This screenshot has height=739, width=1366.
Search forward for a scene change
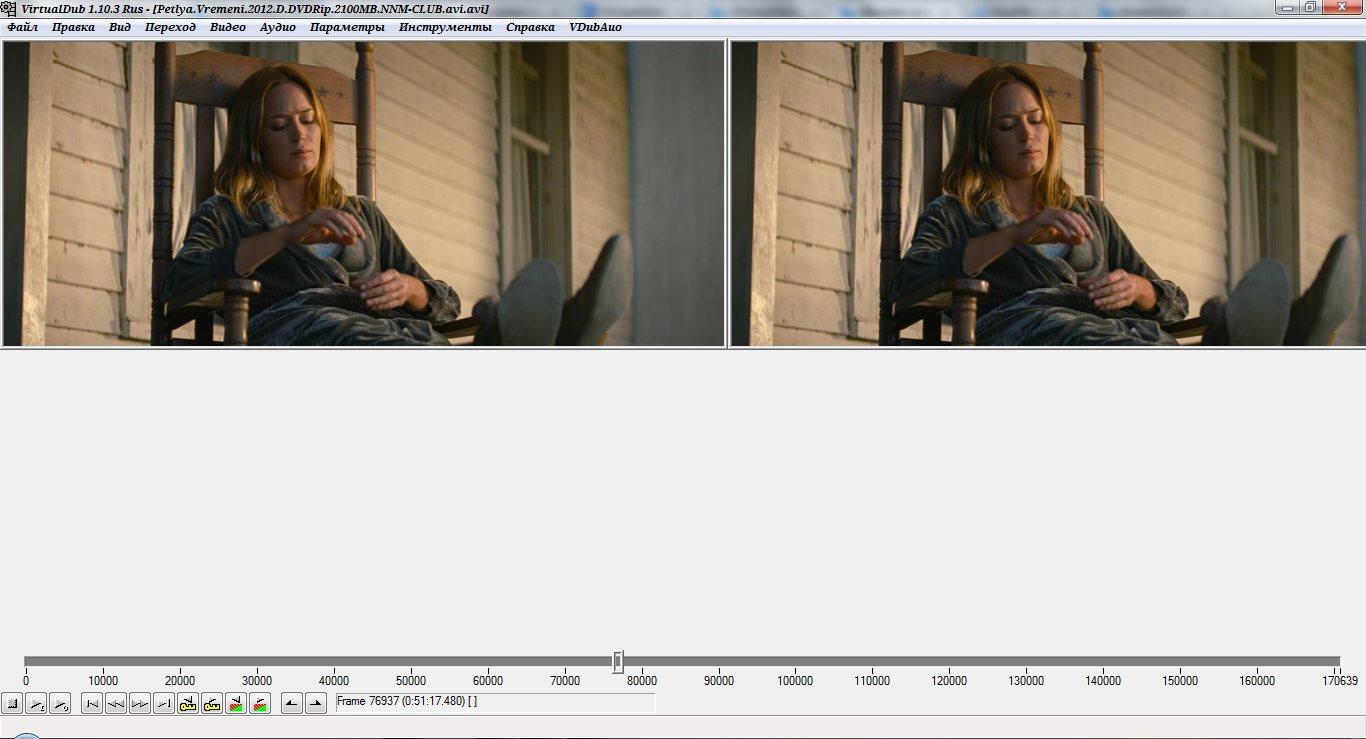click(260, 703)
